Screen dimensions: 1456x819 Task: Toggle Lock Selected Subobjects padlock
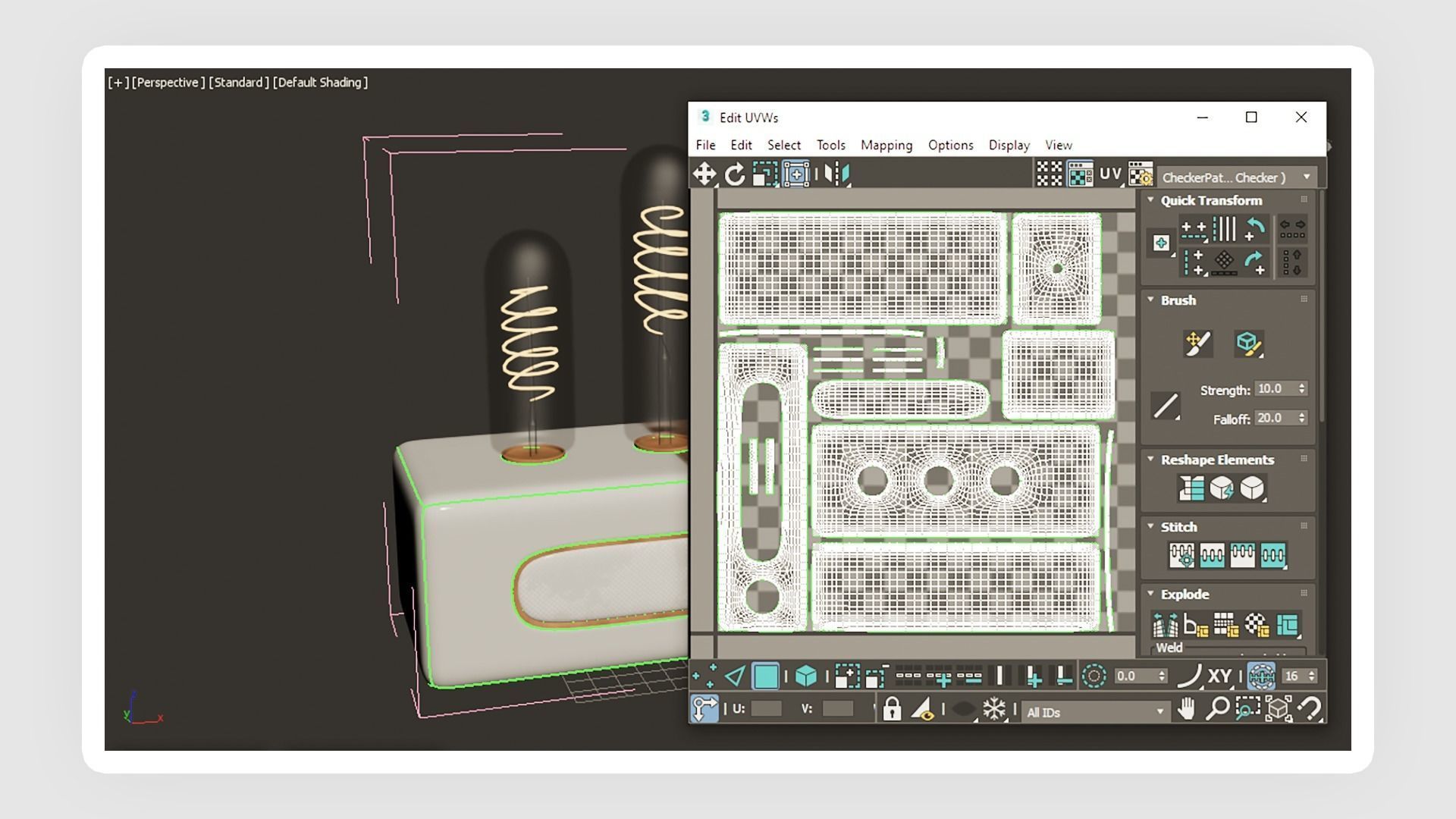pyautogui.click(x=892, y=710)
